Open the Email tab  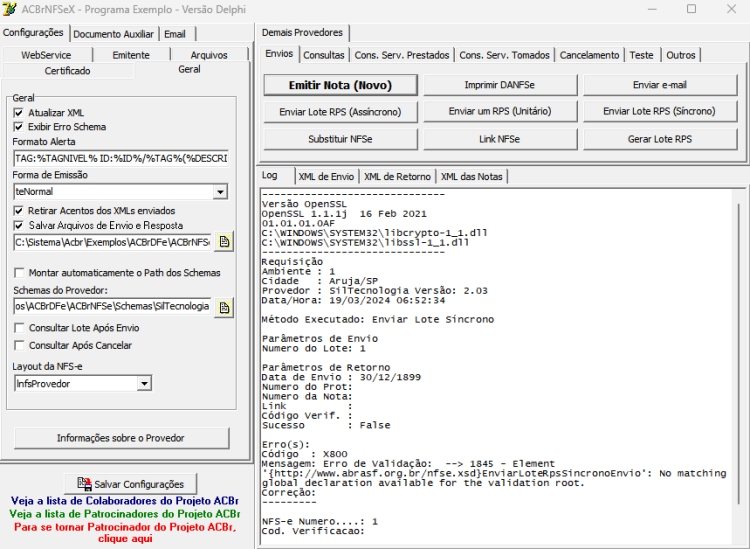(175, 34)
